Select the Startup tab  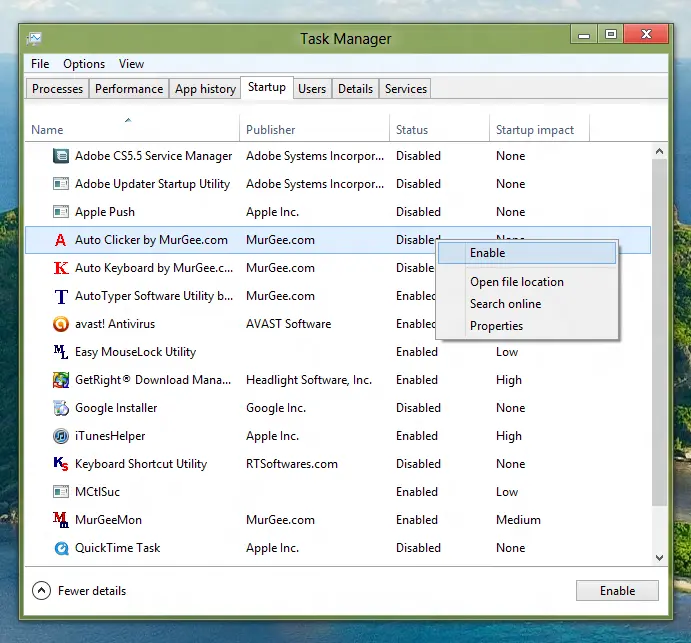[267, 87]
